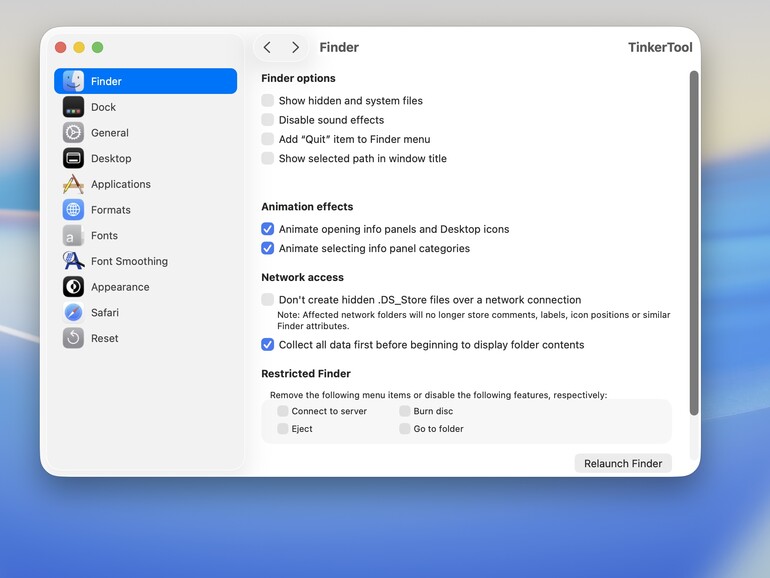Viewport: 770px width, 578px height.
Task: Go forward with the right chevron
Action: [x=295, y=47]
